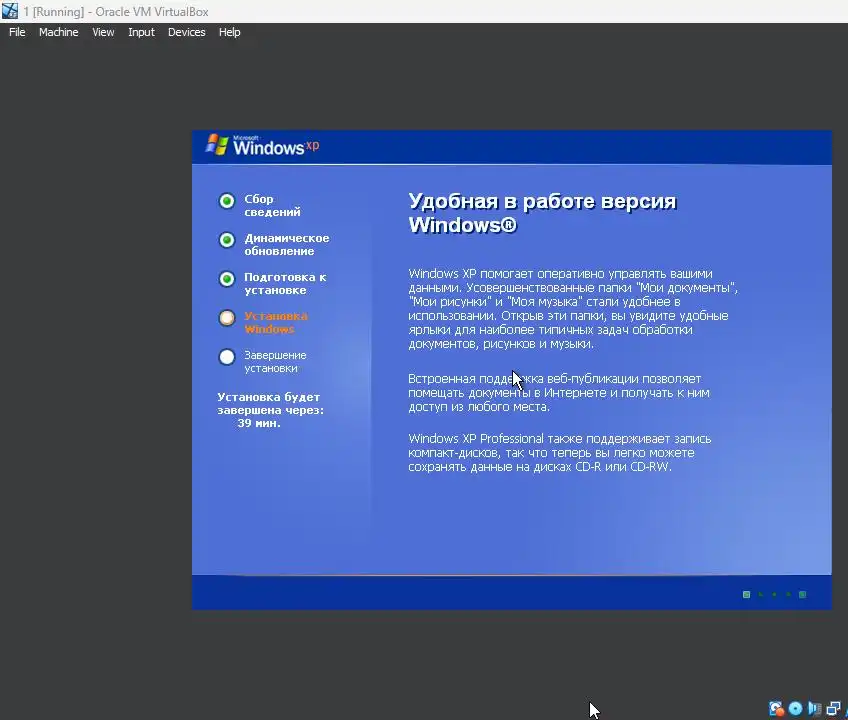Click the hard disk activity status icon
Viewport: 848px width, 720px height.
click(x=776, y=708)
